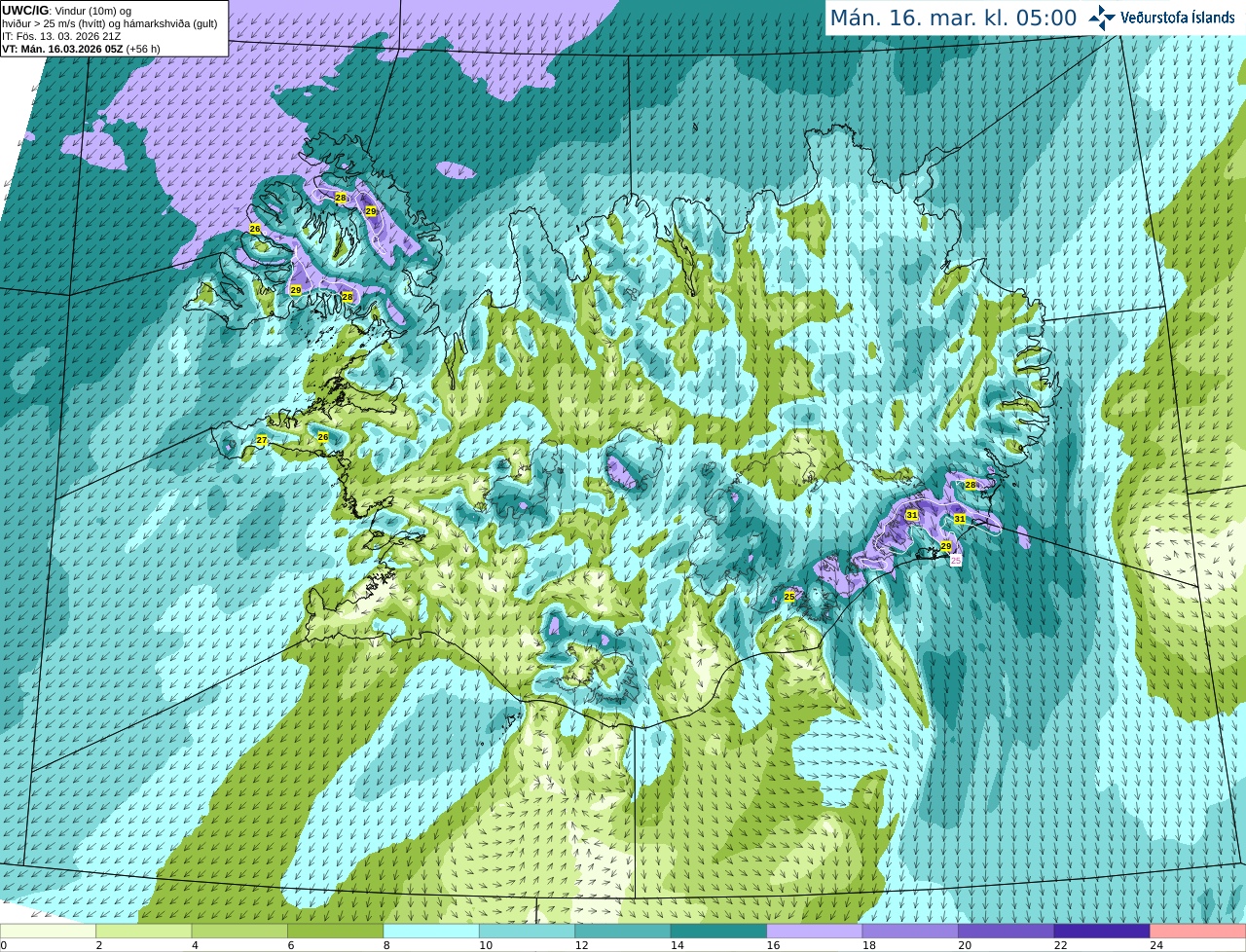1246x952 pixels.
Task: Pick the 4–6 m/s legend color
Action: (239, 931)
